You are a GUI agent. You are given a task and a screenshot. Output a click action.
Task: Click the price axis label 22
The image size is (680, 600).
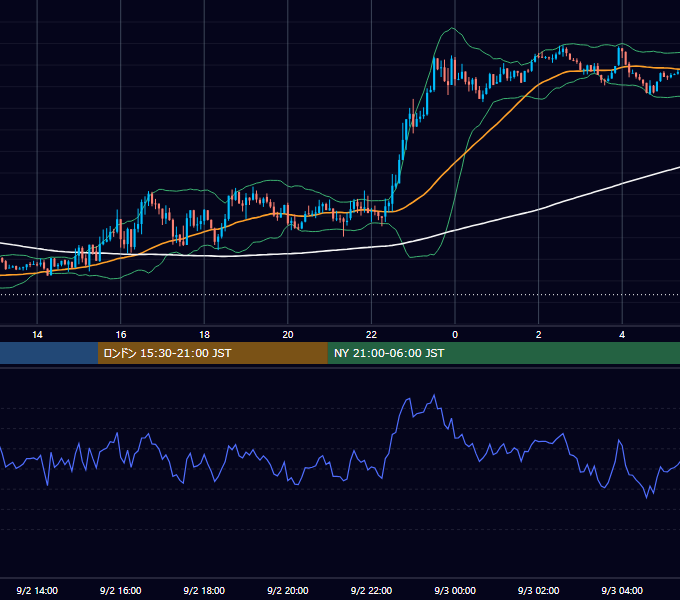click(x=371, y=335)
